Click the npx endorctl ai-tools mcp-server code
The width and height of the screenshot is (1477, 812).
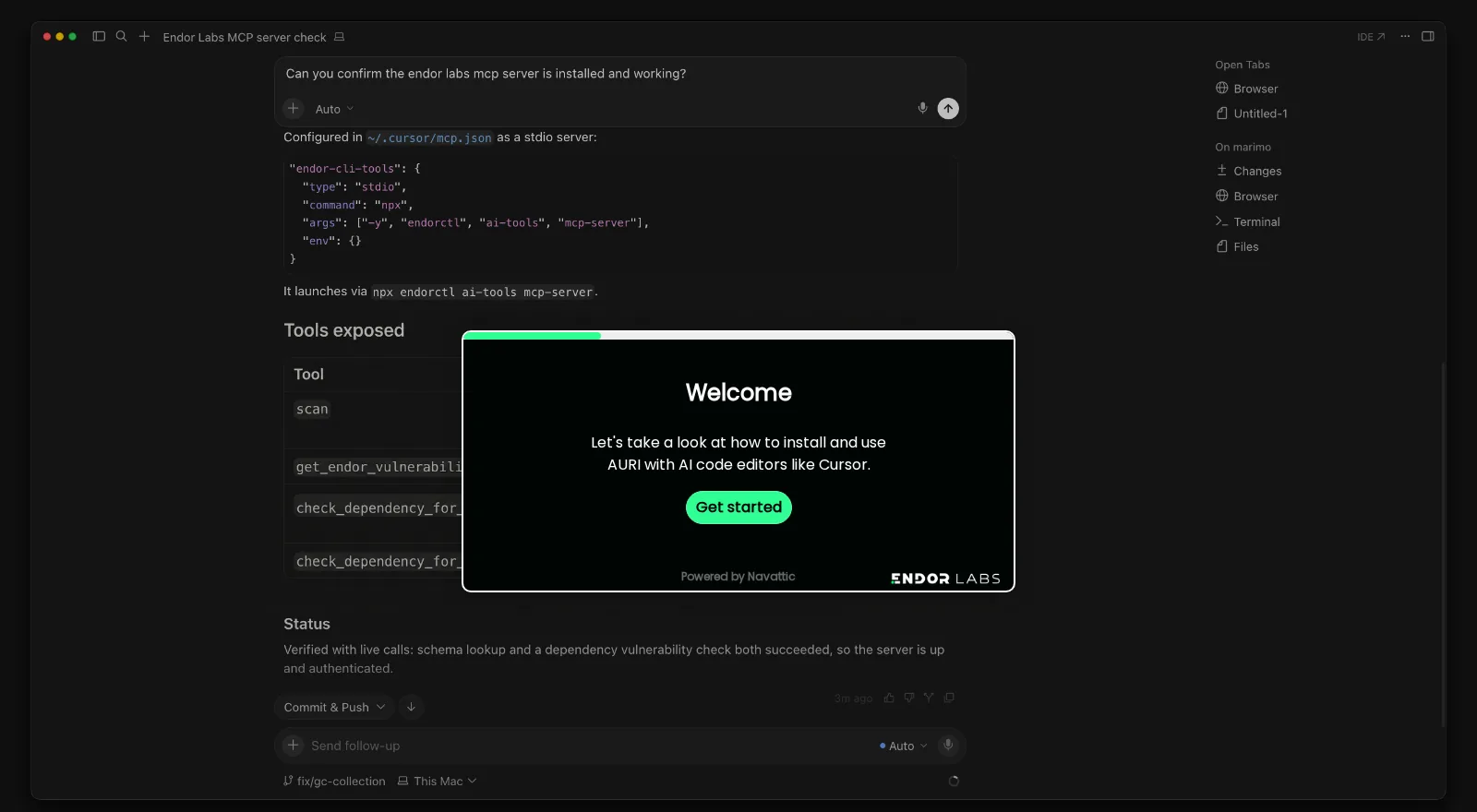point(483,293)
